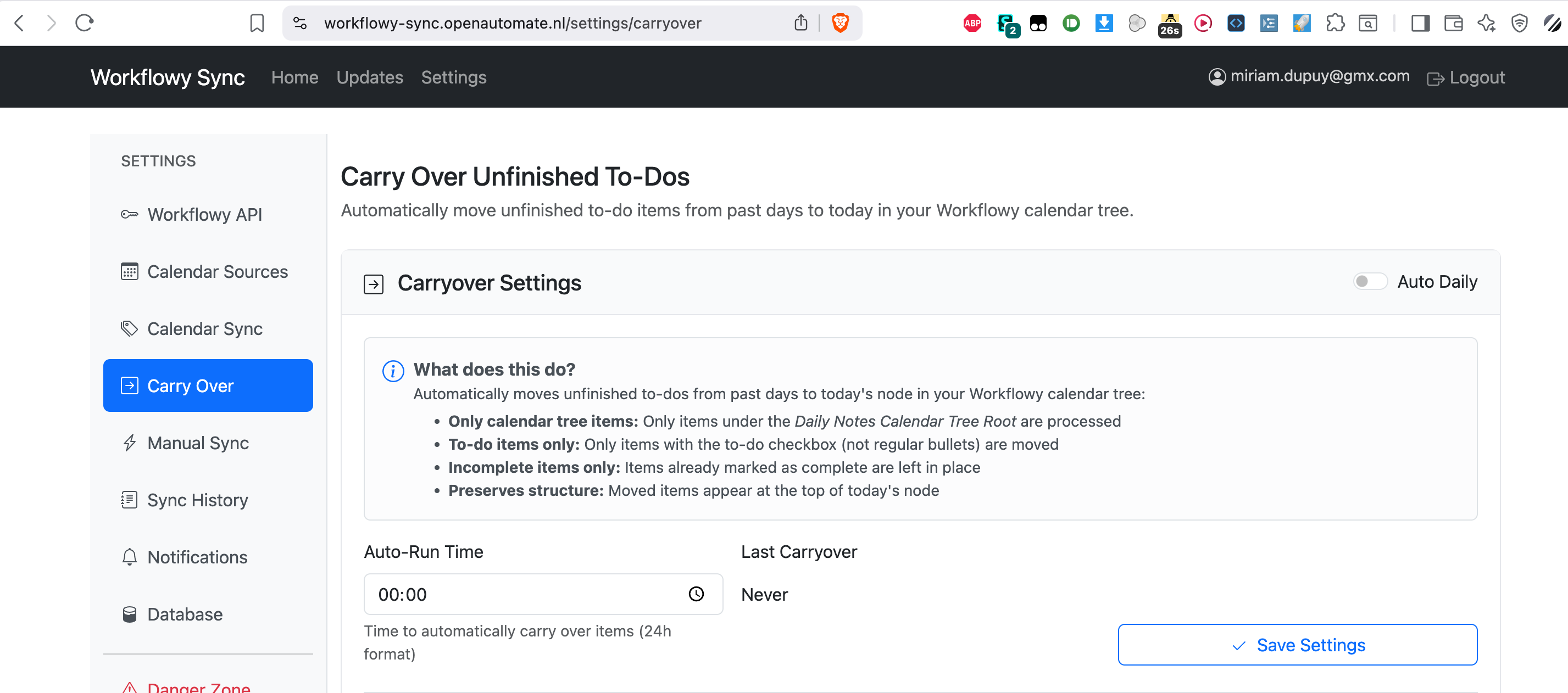Screen dimensions: 1568x693
Task: Click the Auto-Run Time input field
Action: click(524, 594)
